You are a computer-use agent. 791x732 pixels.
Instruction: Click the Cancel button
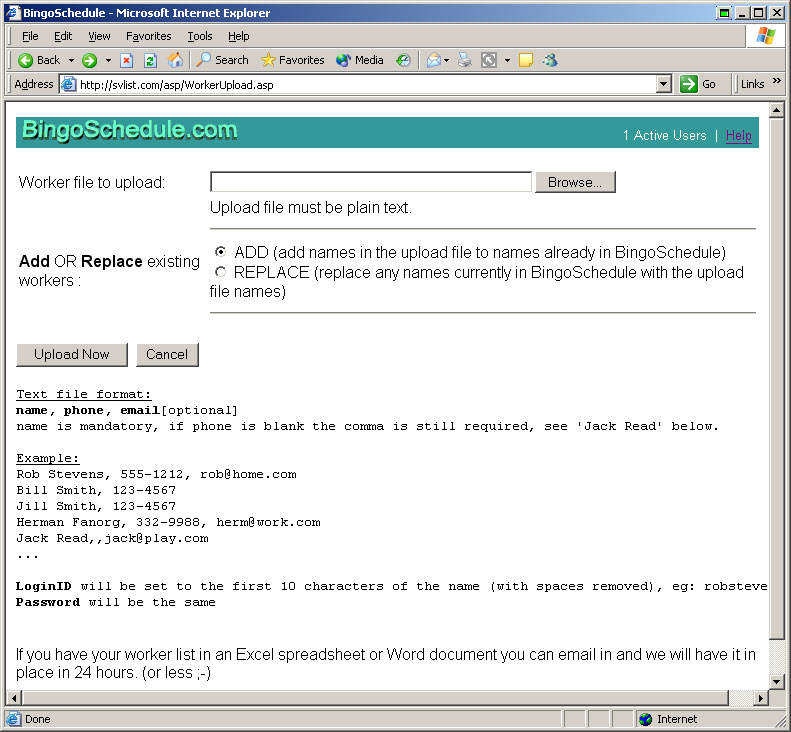coord(167,355)
